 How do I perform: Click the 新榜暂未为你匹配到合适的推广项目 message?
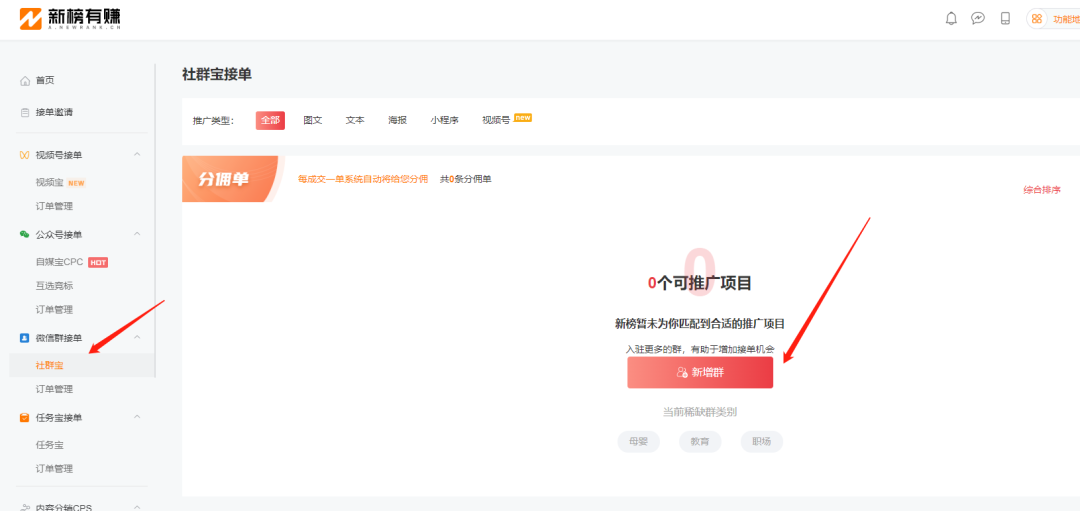[700, 324]
